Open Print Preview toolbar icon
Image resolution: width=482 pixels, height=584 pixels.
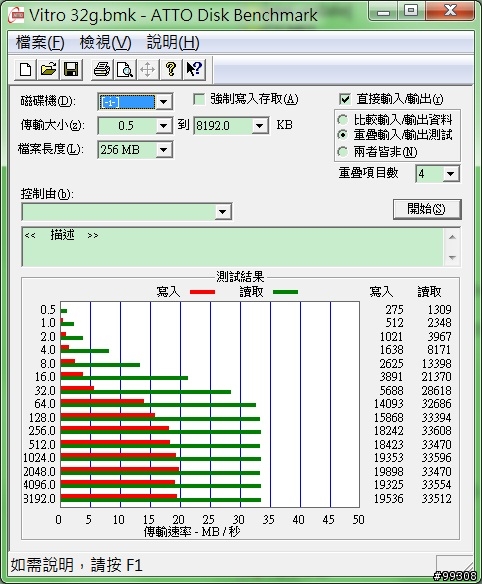point(125,69)
